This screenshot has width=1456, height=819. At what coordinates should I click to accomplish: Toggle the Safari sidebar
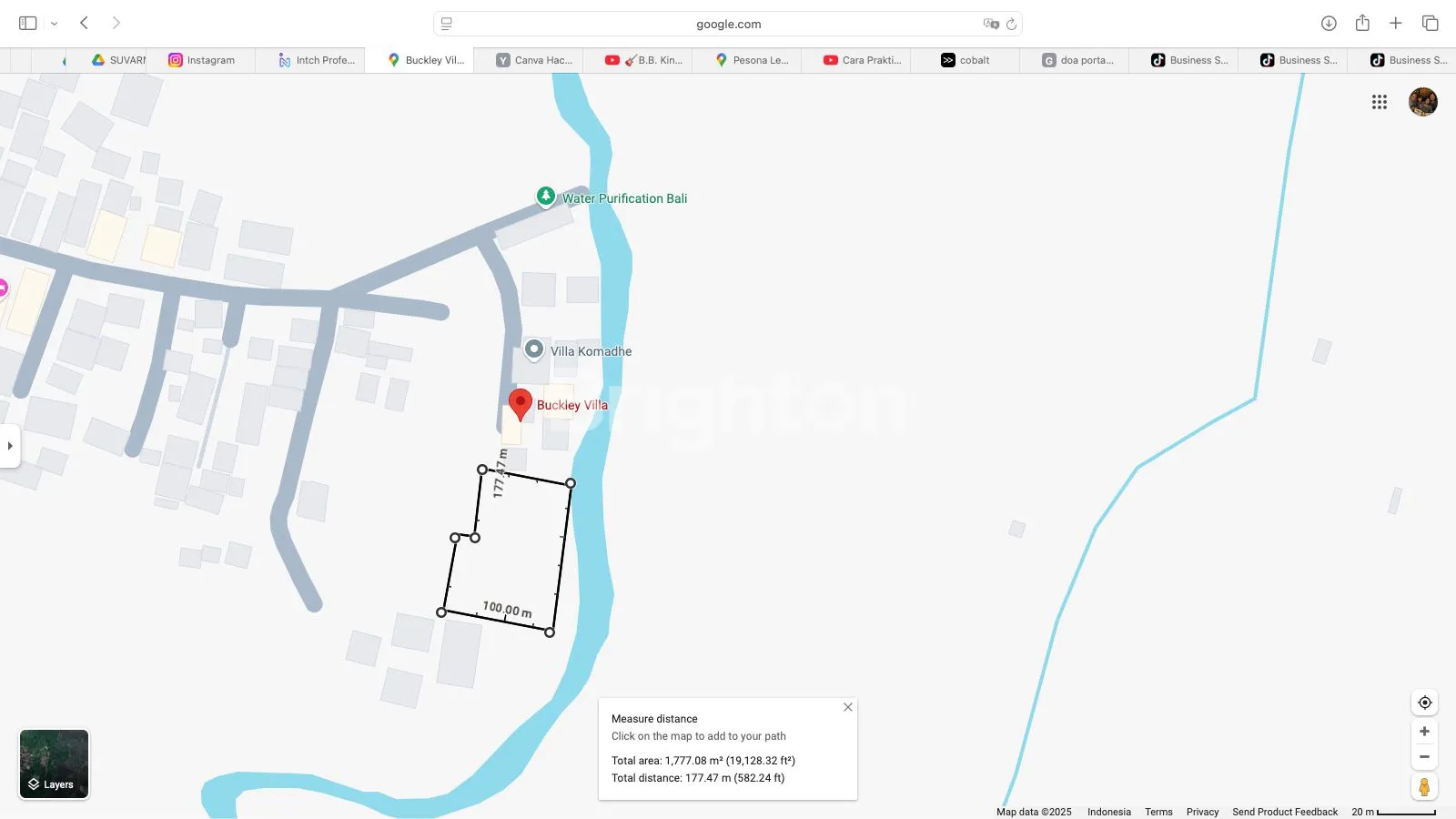(x=28, y=24)
